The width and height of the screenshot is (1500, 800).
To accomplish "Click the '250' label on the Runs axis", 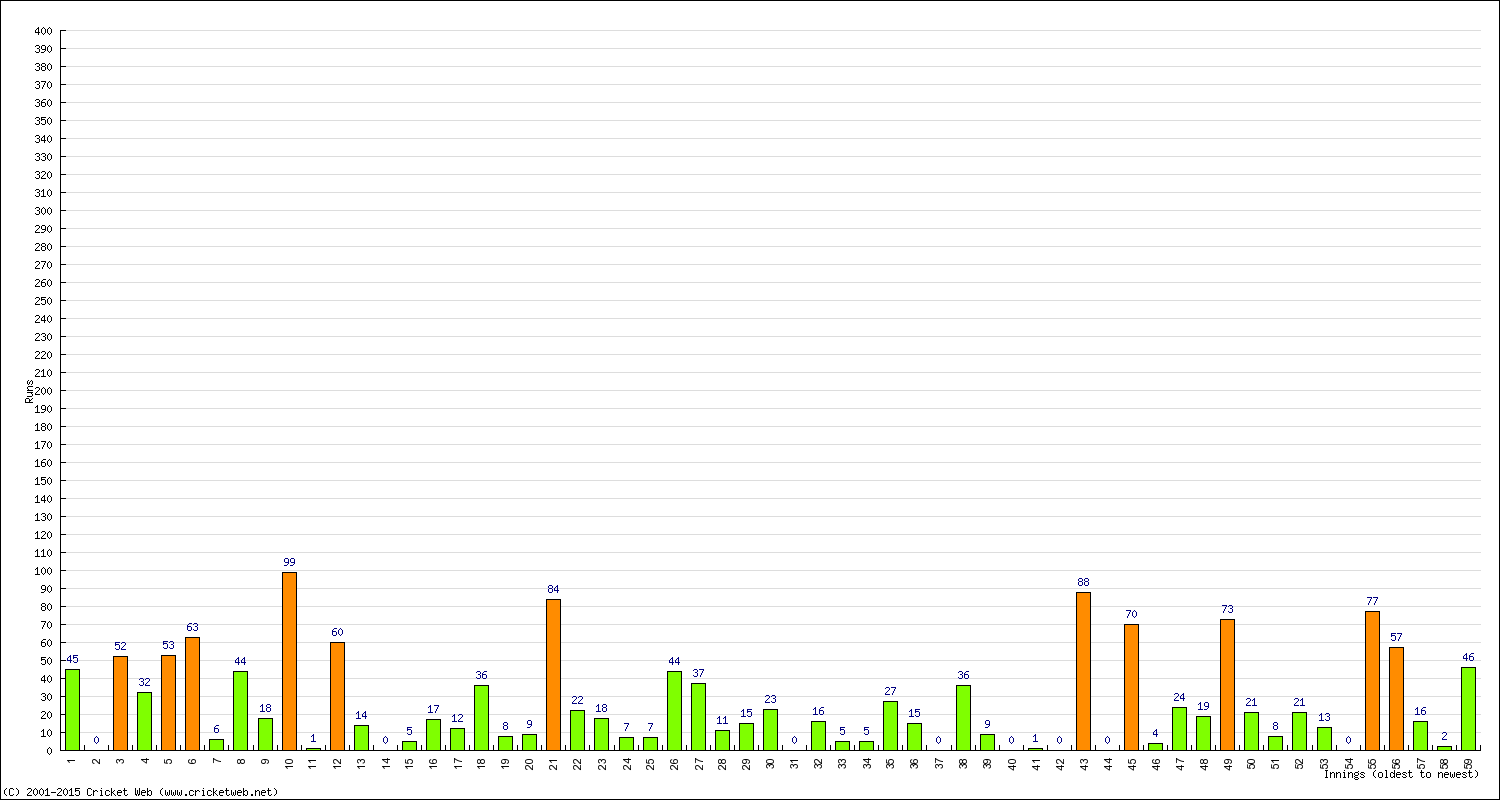I will point(43,301).
